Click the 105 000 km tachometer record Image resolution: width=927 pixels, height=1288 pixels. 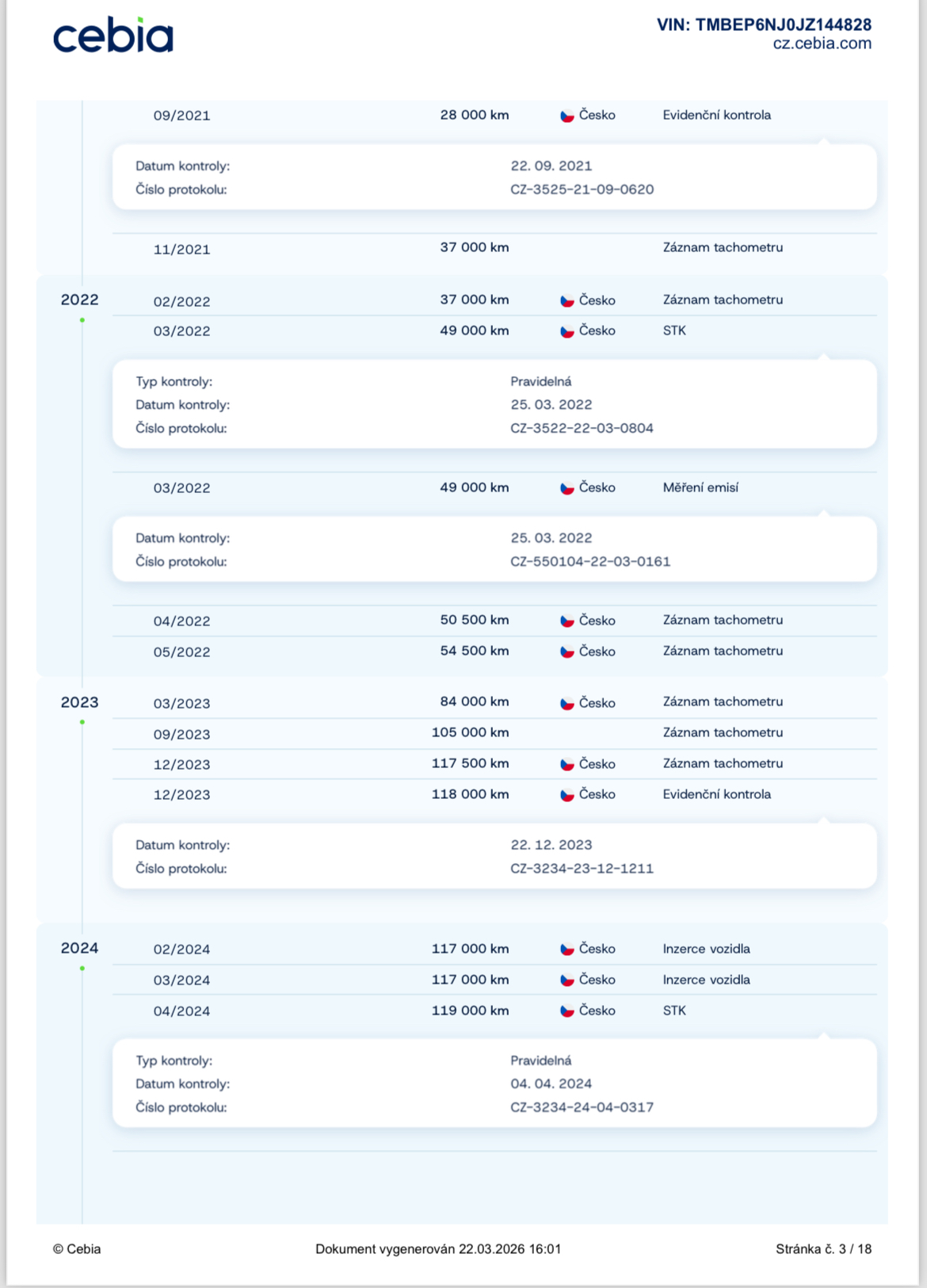tap(470, 732)
